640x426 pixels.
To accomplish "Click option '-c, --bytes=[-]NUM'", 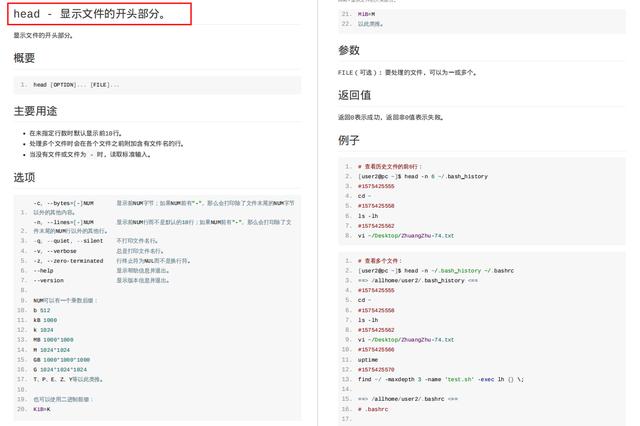I will click(64, 203).
